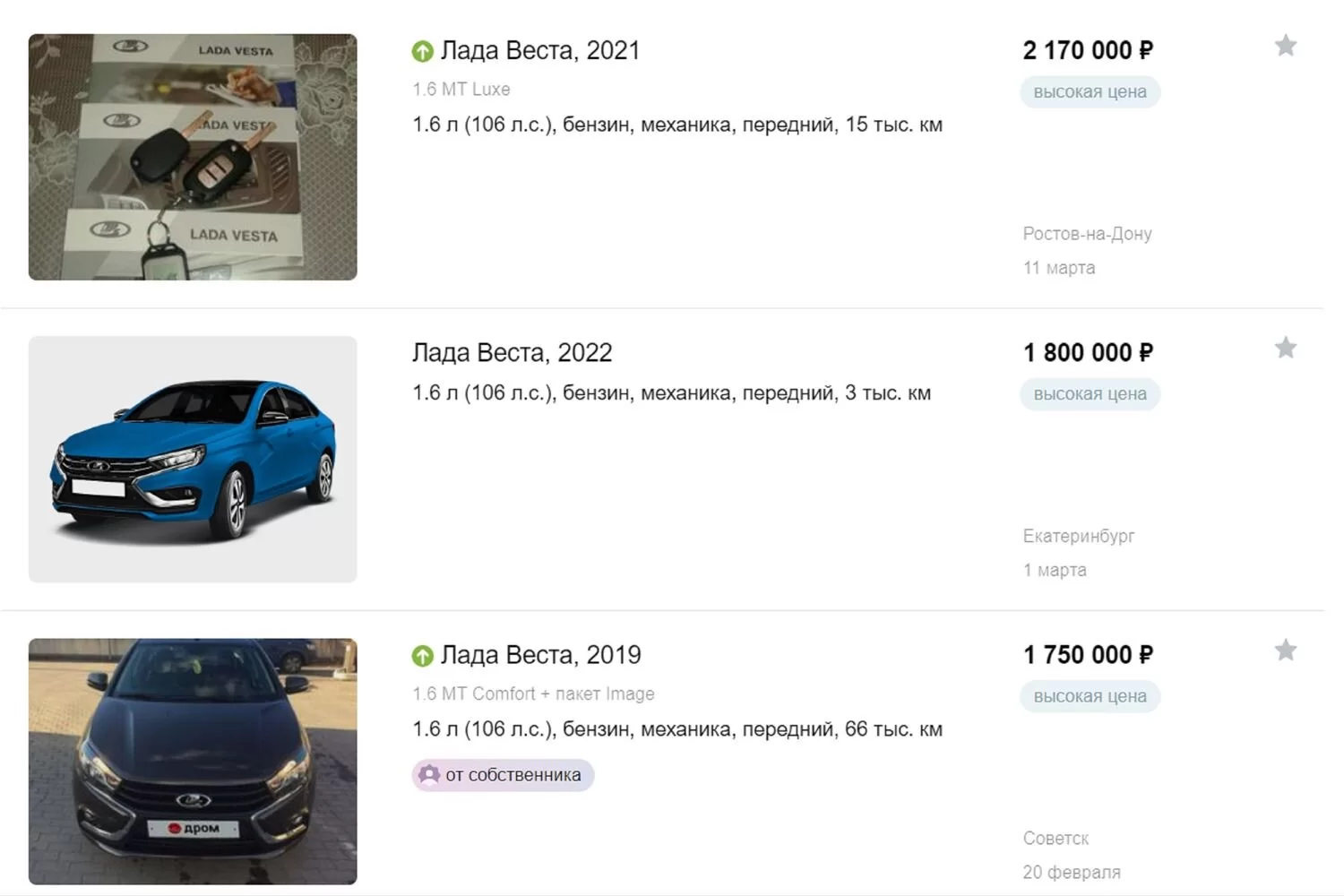Image resolution: width=1344 pixels, height=896 pixels.
Task: Click 'высокая цена' badge under 1 800 000 ₽
Action: point(1090,394)
